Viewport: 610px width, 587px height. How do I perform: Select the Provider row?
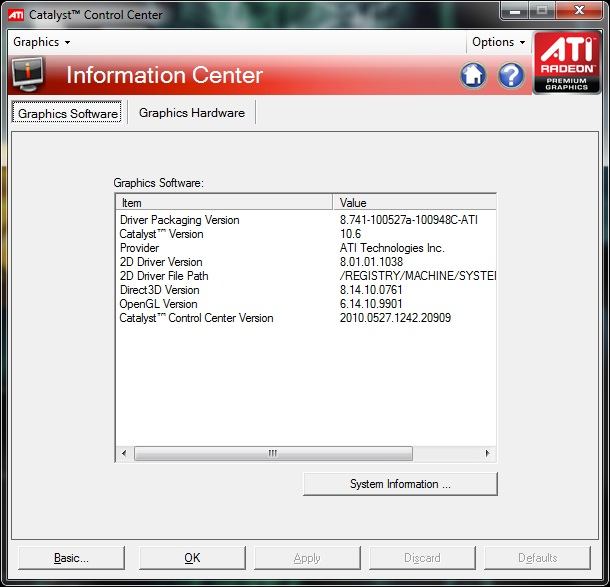click(x=306, y=248)
